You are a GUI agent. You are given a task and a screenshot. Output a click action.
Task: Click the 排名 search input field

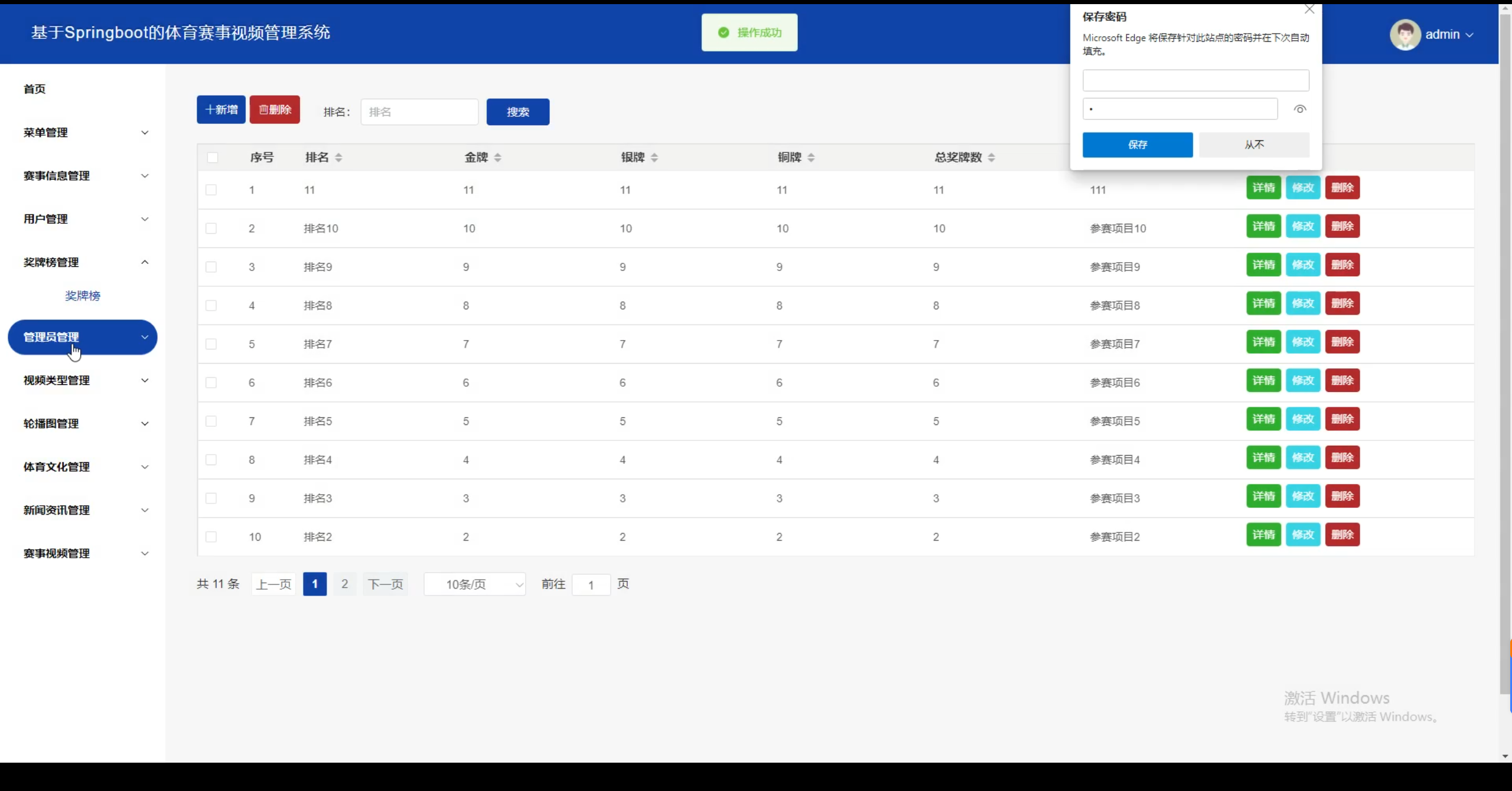coord(419,112)
